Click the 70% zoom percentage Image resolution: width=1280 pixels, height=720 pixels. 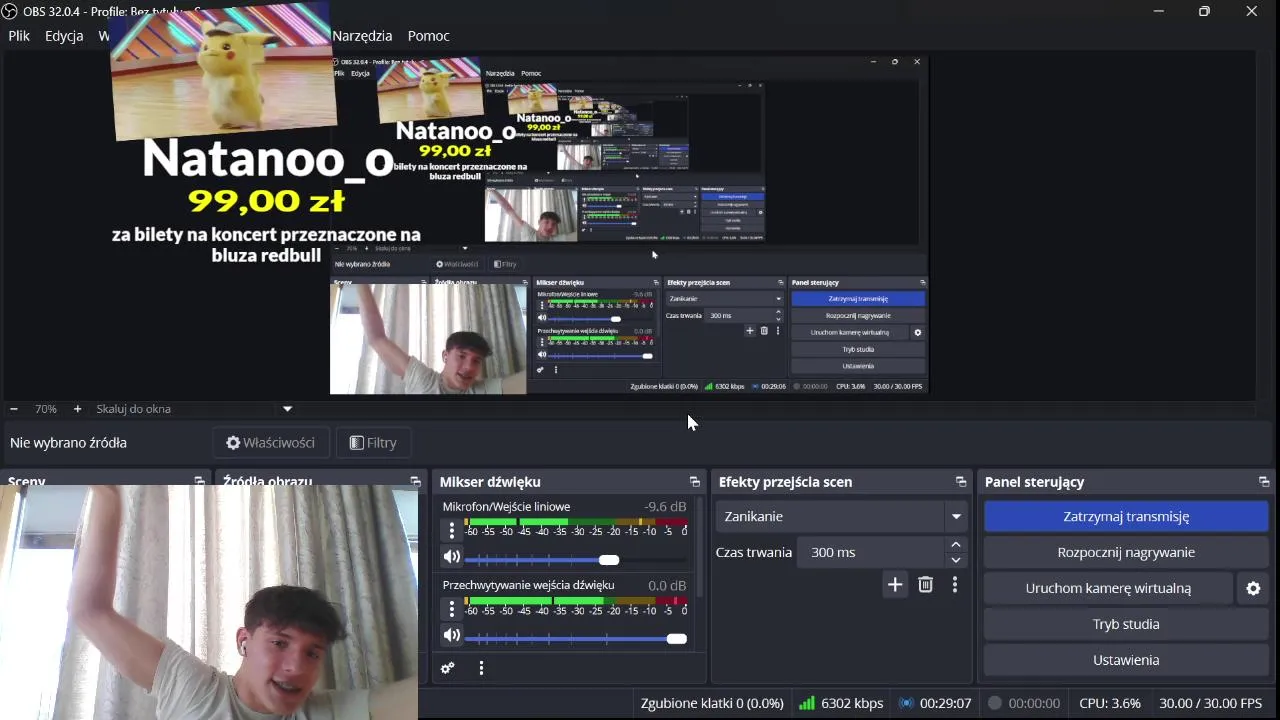[x=46, y=409]
